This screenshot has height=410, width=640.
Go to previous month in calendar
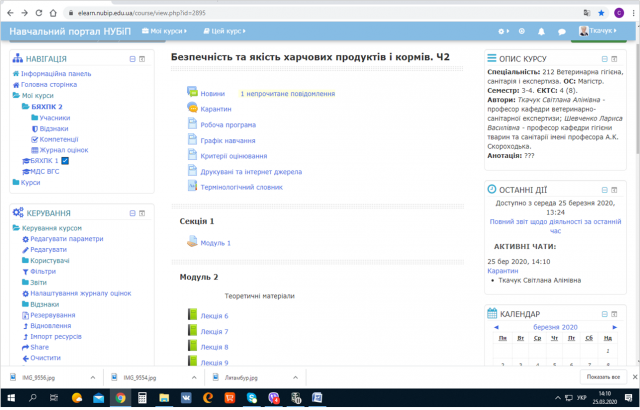(495, 327)
